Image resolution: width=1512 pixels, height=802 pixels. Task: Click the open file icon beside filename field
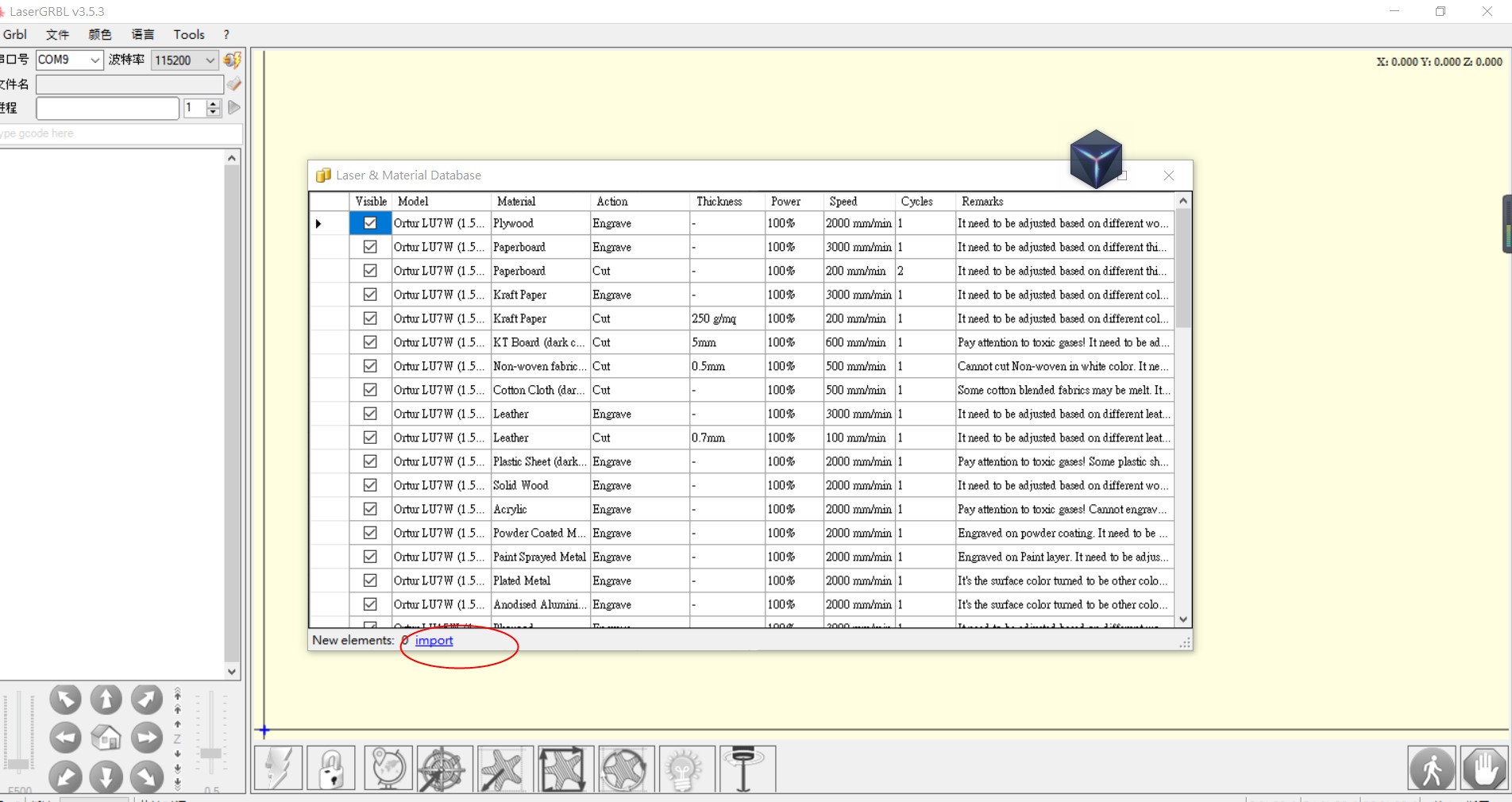(x=234, y=84)
